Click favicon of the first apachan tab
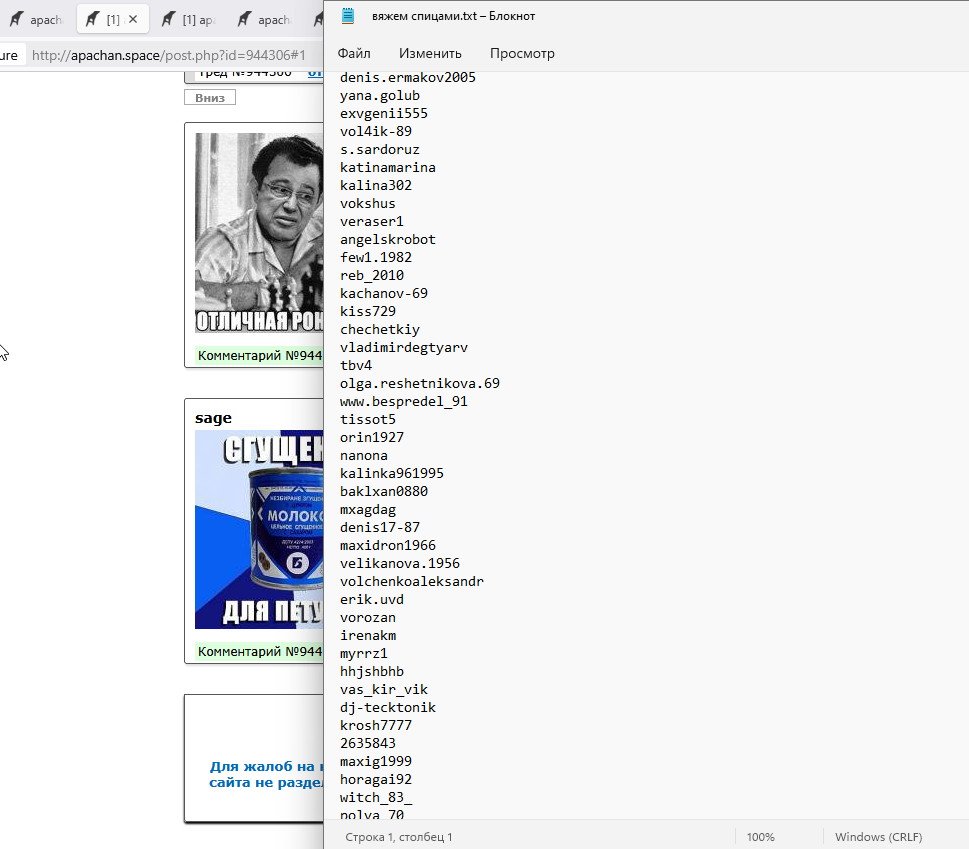969x849 pixels. 16,20
